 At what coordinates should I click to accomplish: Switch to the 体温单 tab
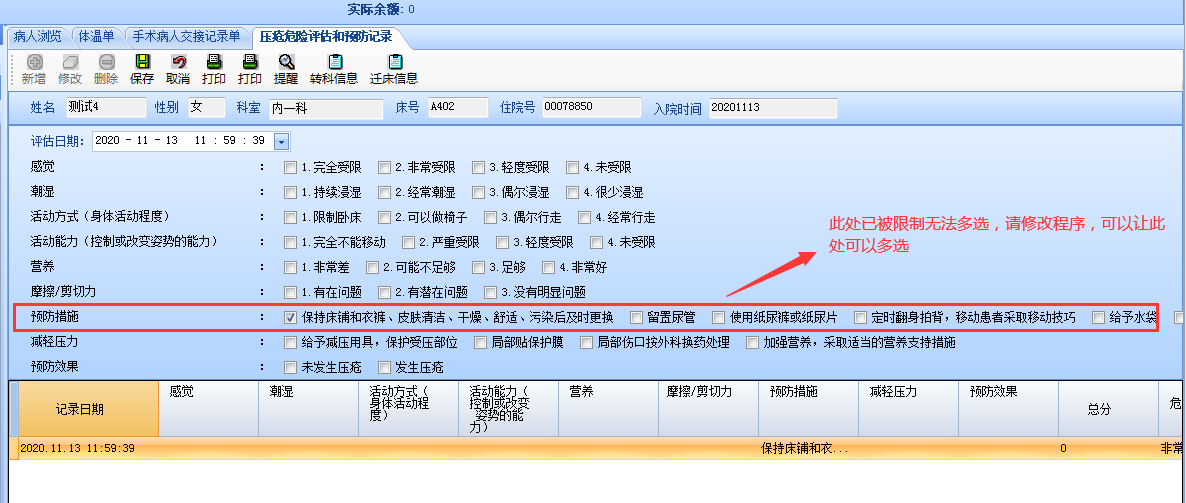97,36
